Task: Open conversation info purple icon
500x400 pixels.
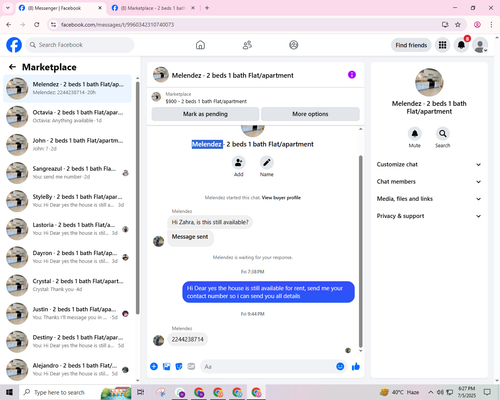Action: pyautogui.click(x=352, y=75)
